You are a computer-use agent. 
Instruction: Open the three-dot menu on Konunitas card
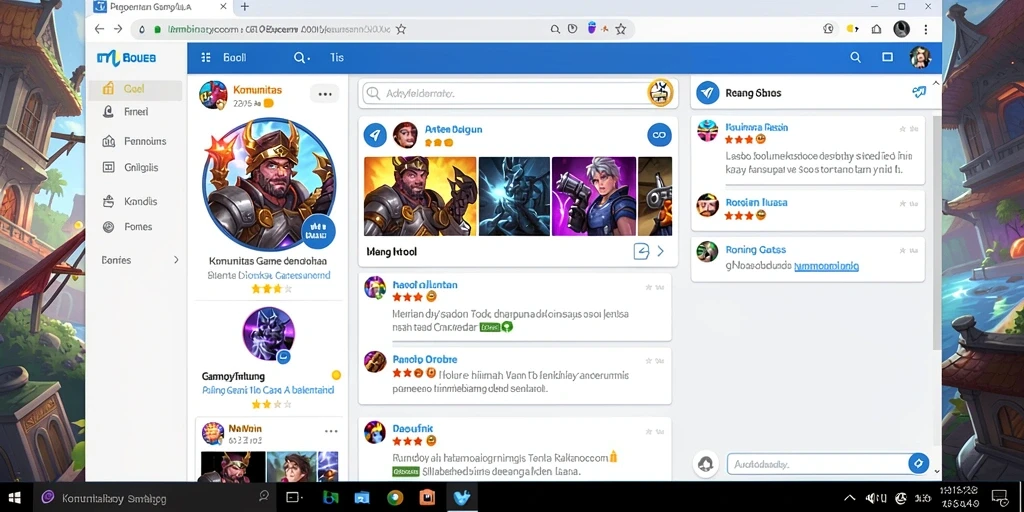[325, 94]
